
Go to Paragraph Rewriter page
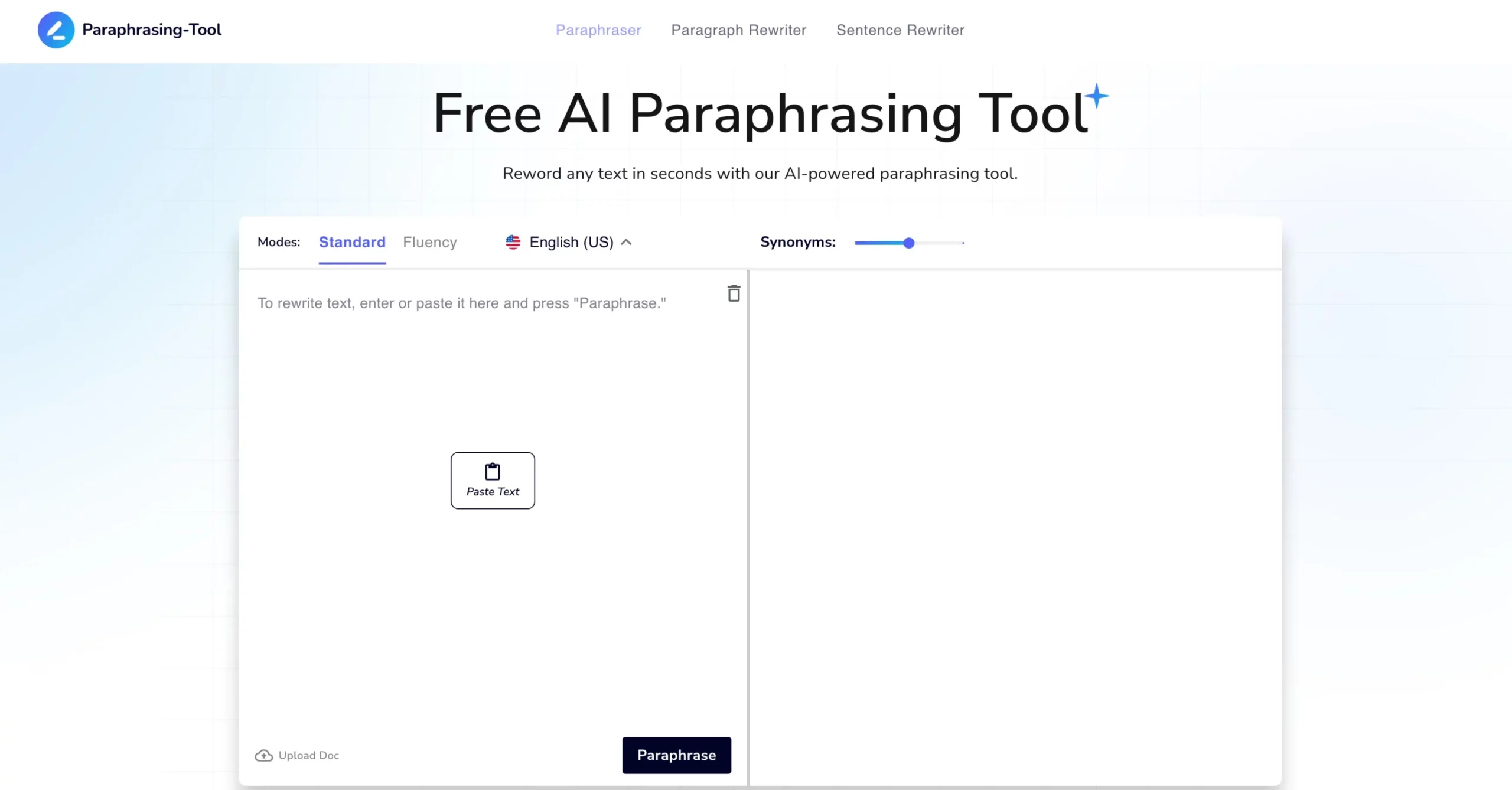pyautogui.click(x=738, y=30)
